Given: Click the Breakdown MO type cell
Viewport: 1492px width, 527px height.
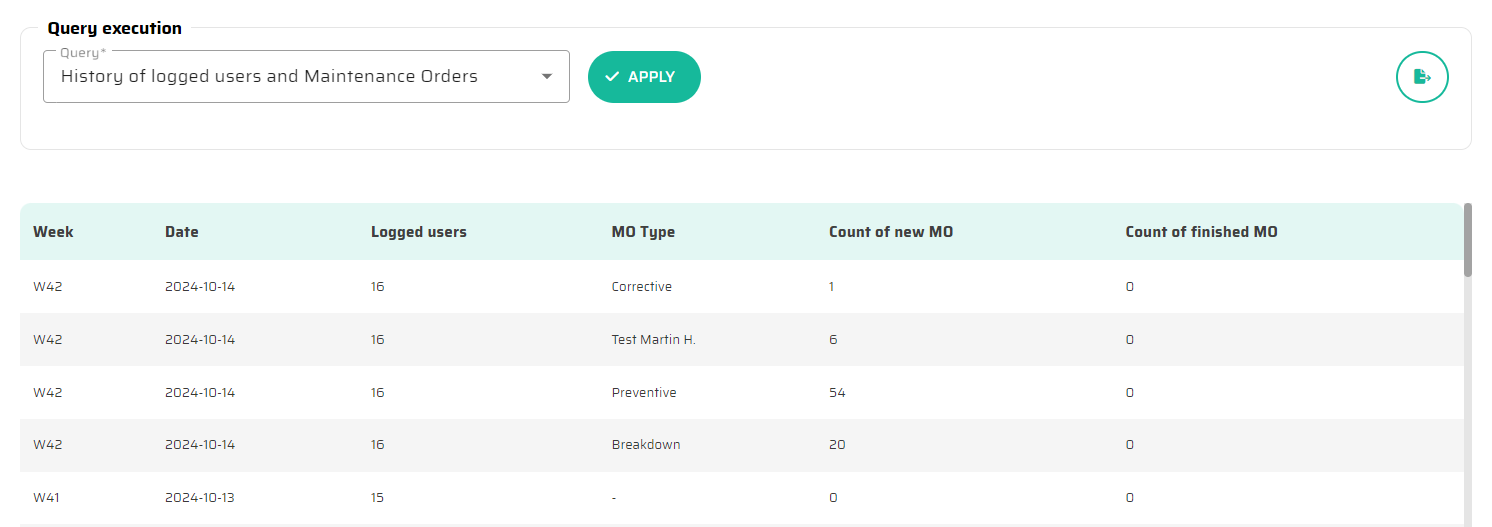Looking at the screenshot, I should click(645, 445).
